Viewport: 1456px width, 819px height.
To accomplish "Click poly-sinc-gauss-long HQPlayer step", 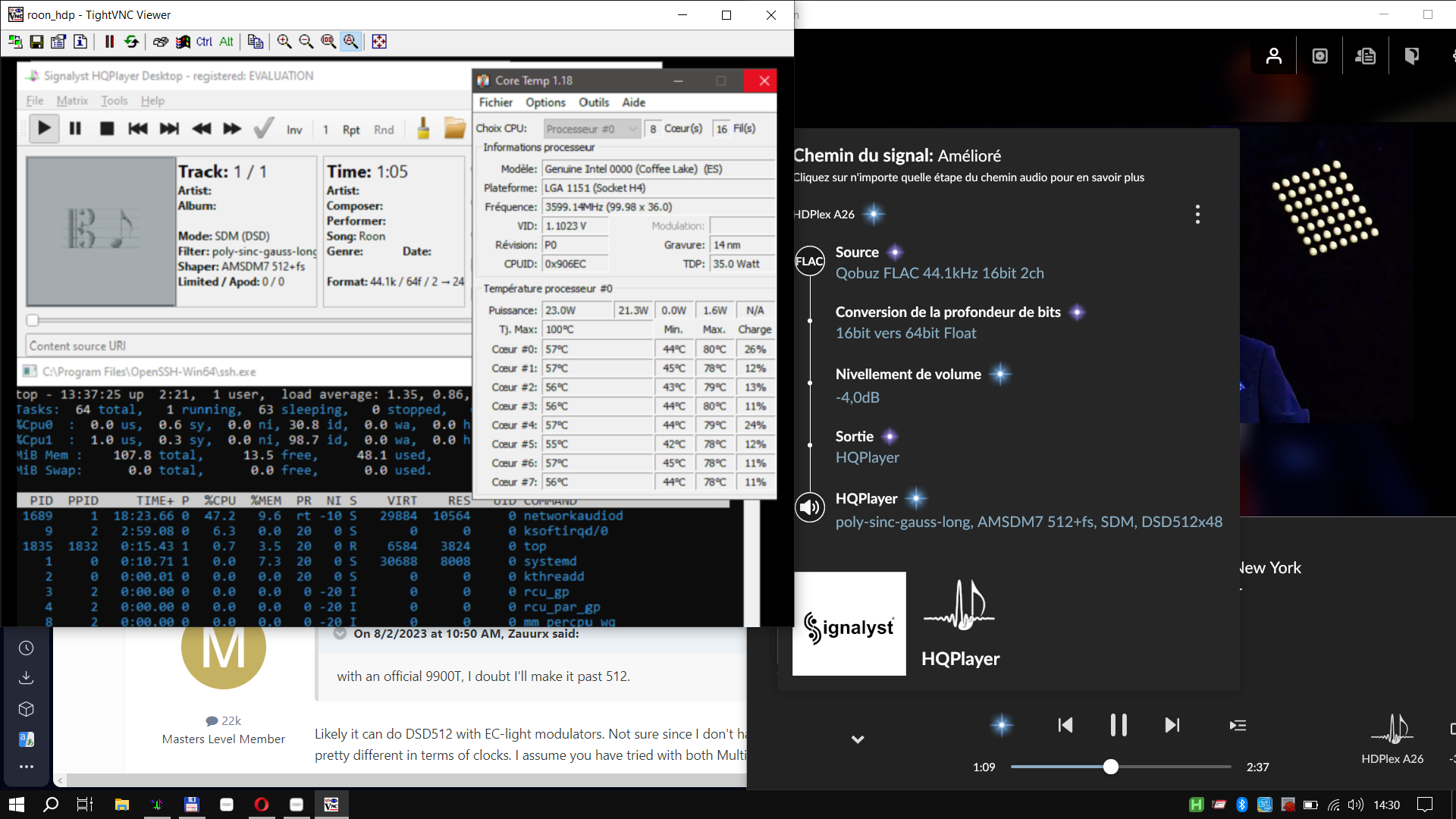I will [x=1029, y=522].
